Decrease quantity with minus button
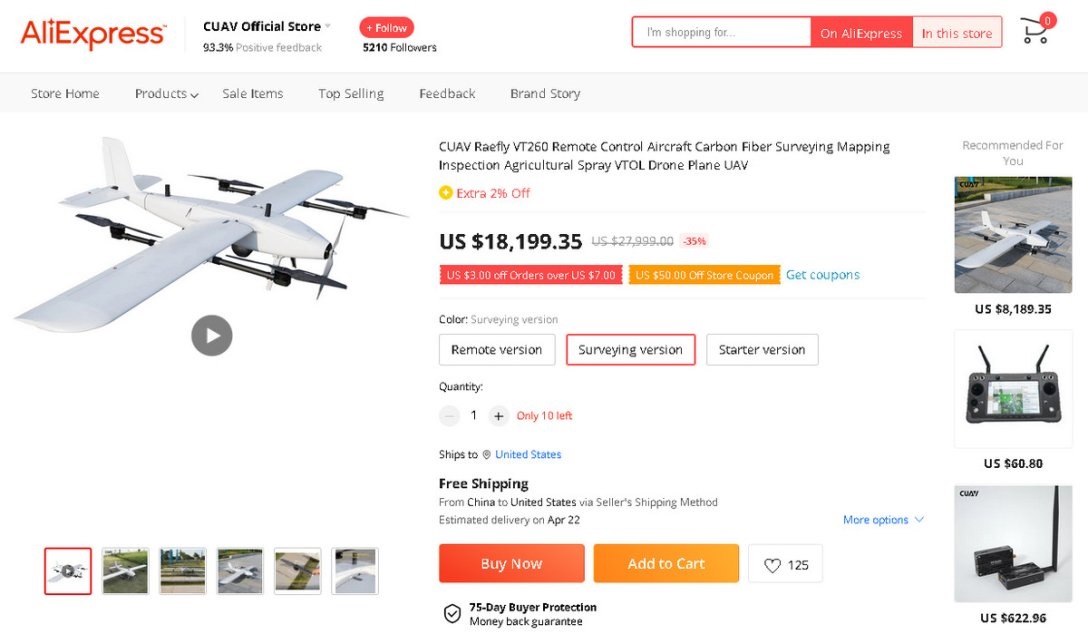1088x634 pixels. pos(450,416)
